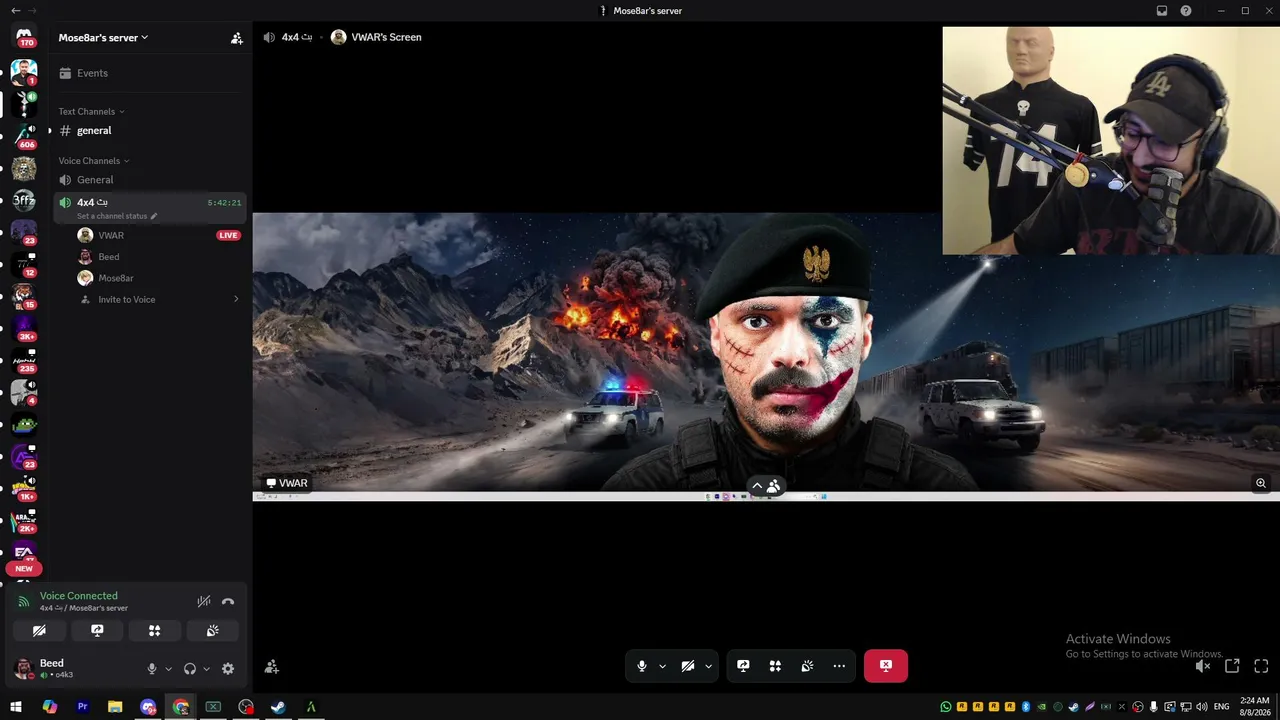Collapse stream view with the up chevron

pos(757,486)
